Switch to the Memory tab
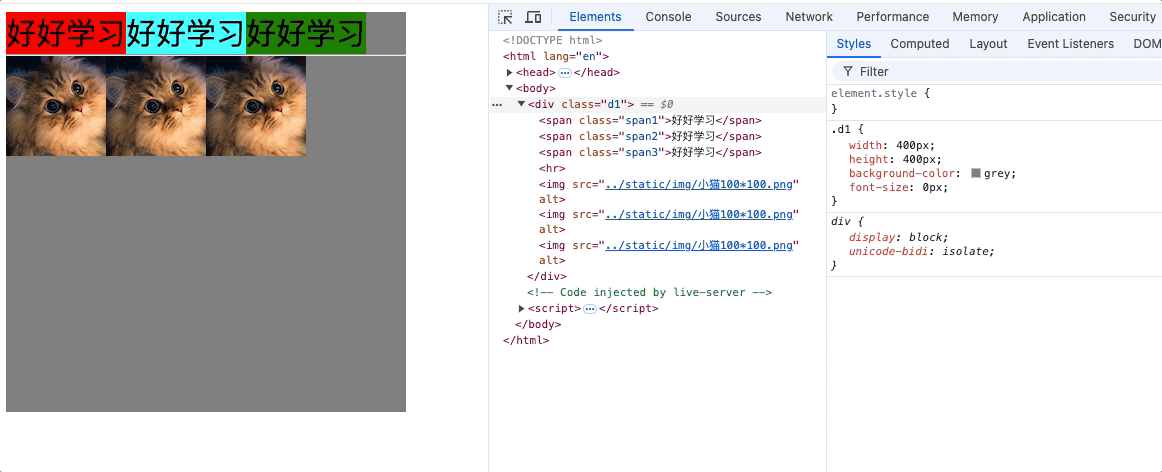The image size is (1162, 472). pyautogui.click(x=975, y=17)
